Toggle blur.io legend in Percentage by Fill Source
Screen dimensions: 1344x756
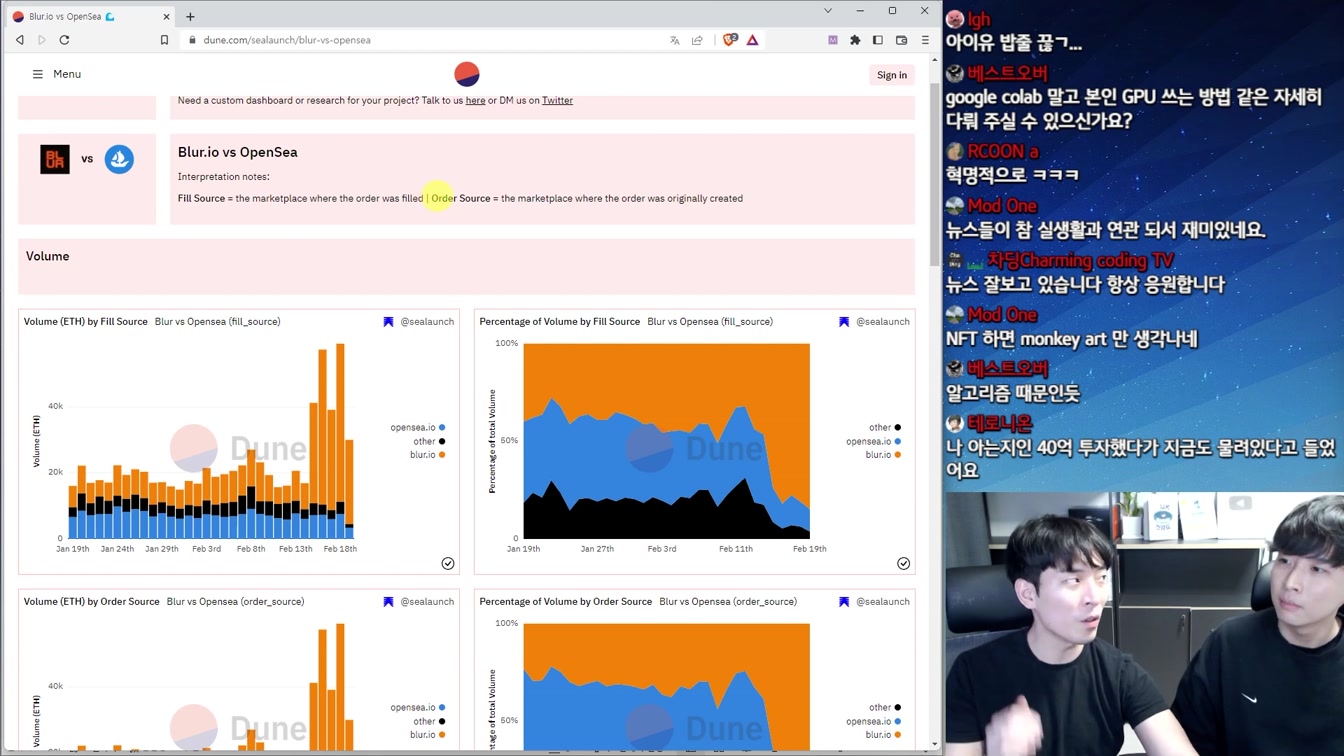pyautogui.click(x=884, y=455)
